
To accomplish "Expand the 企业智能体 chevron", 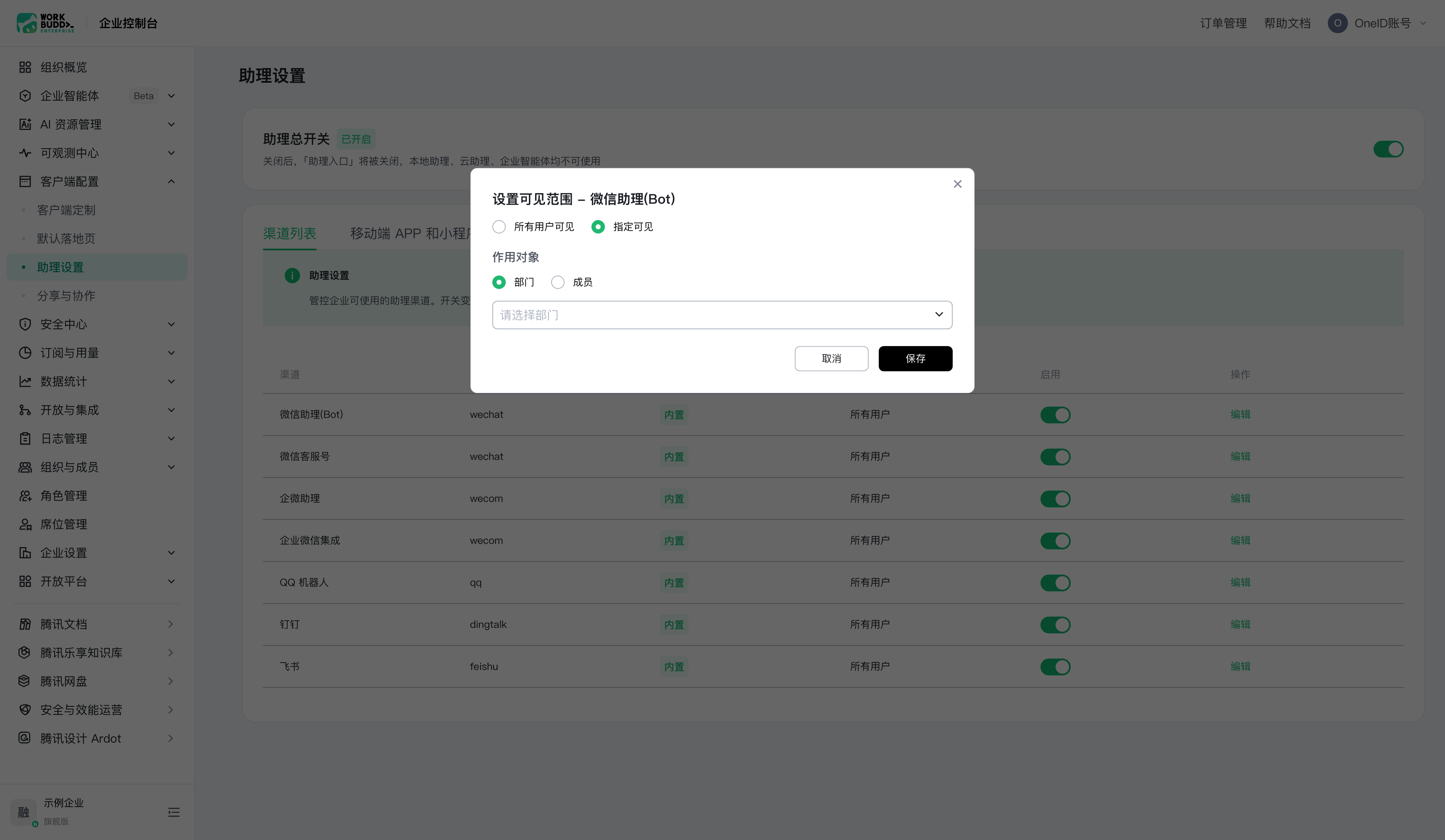I will pyautogui.click(x=171, y=96).
